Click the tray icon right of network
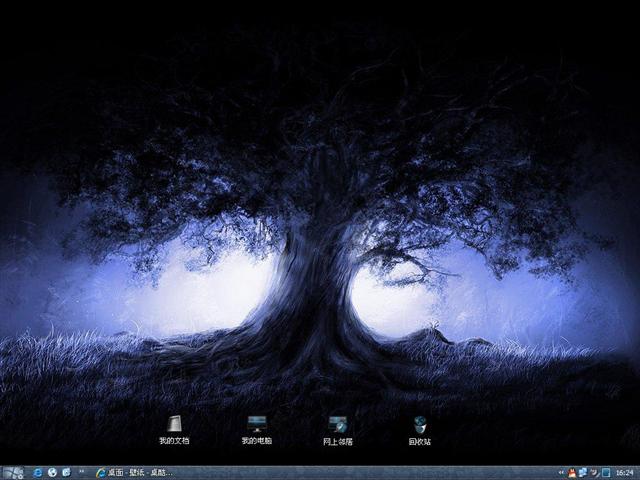The width and height of the screenshot is (640, 480). click(594, 472)
